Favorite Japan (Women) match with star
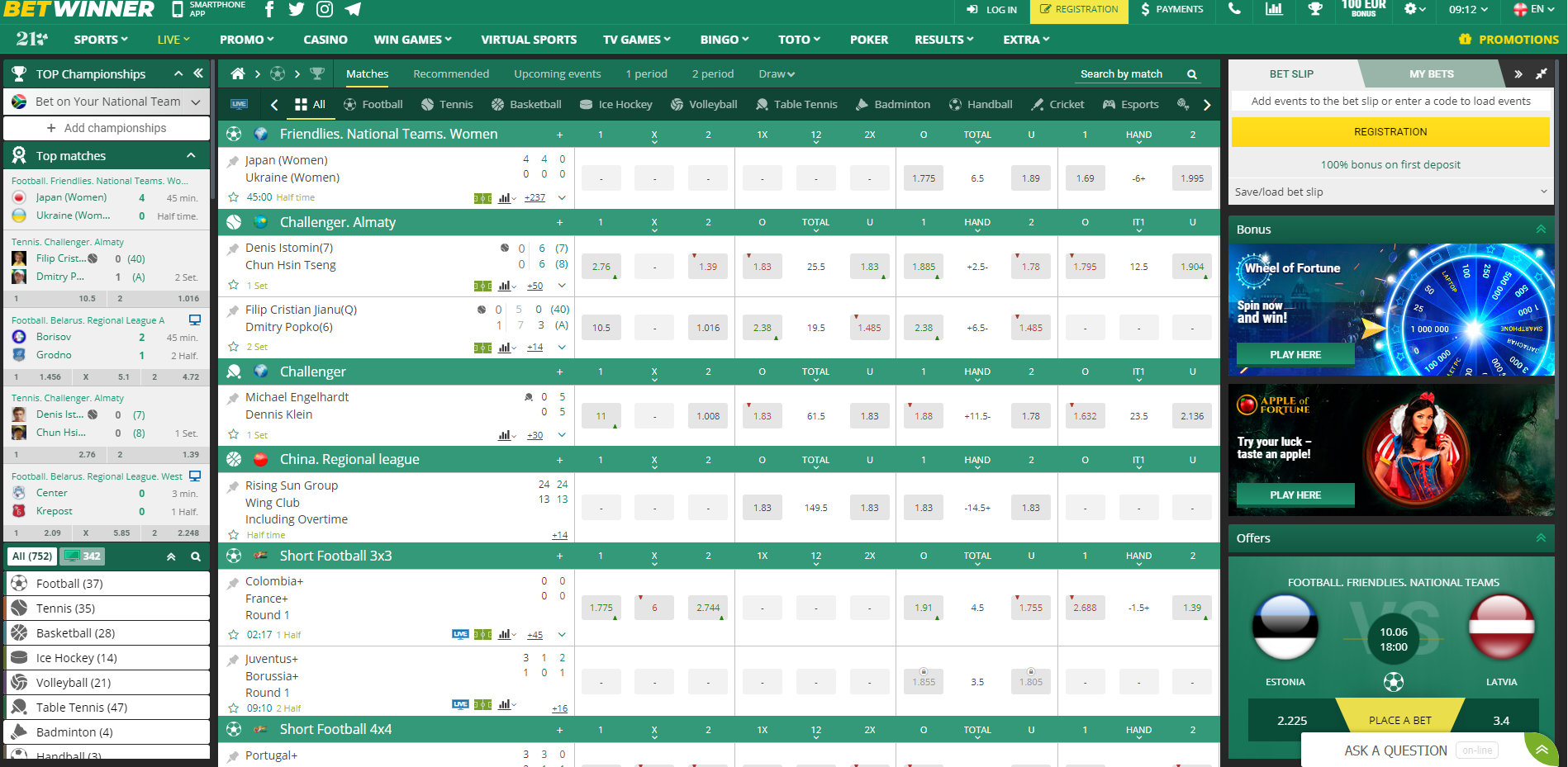This screenshot has height=767, width=1568. click(233, 197)
